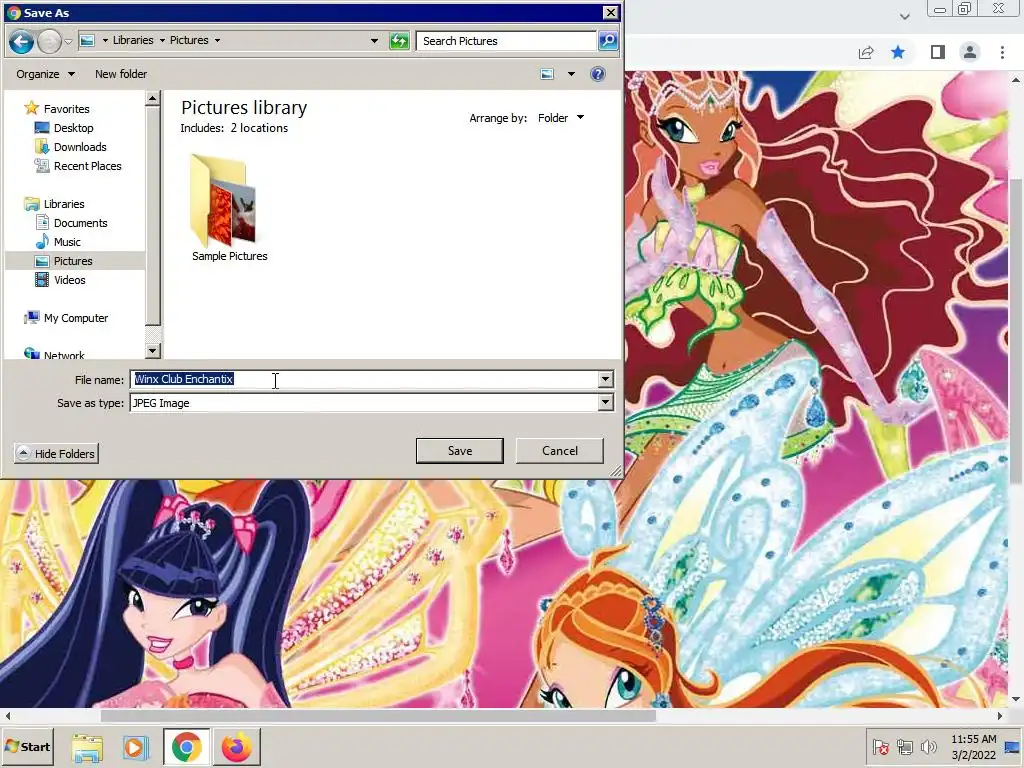Select Libraries in the navigation pane
Image resolution: width=1024 pixels, height=768 pixels.
pos(63,204)
